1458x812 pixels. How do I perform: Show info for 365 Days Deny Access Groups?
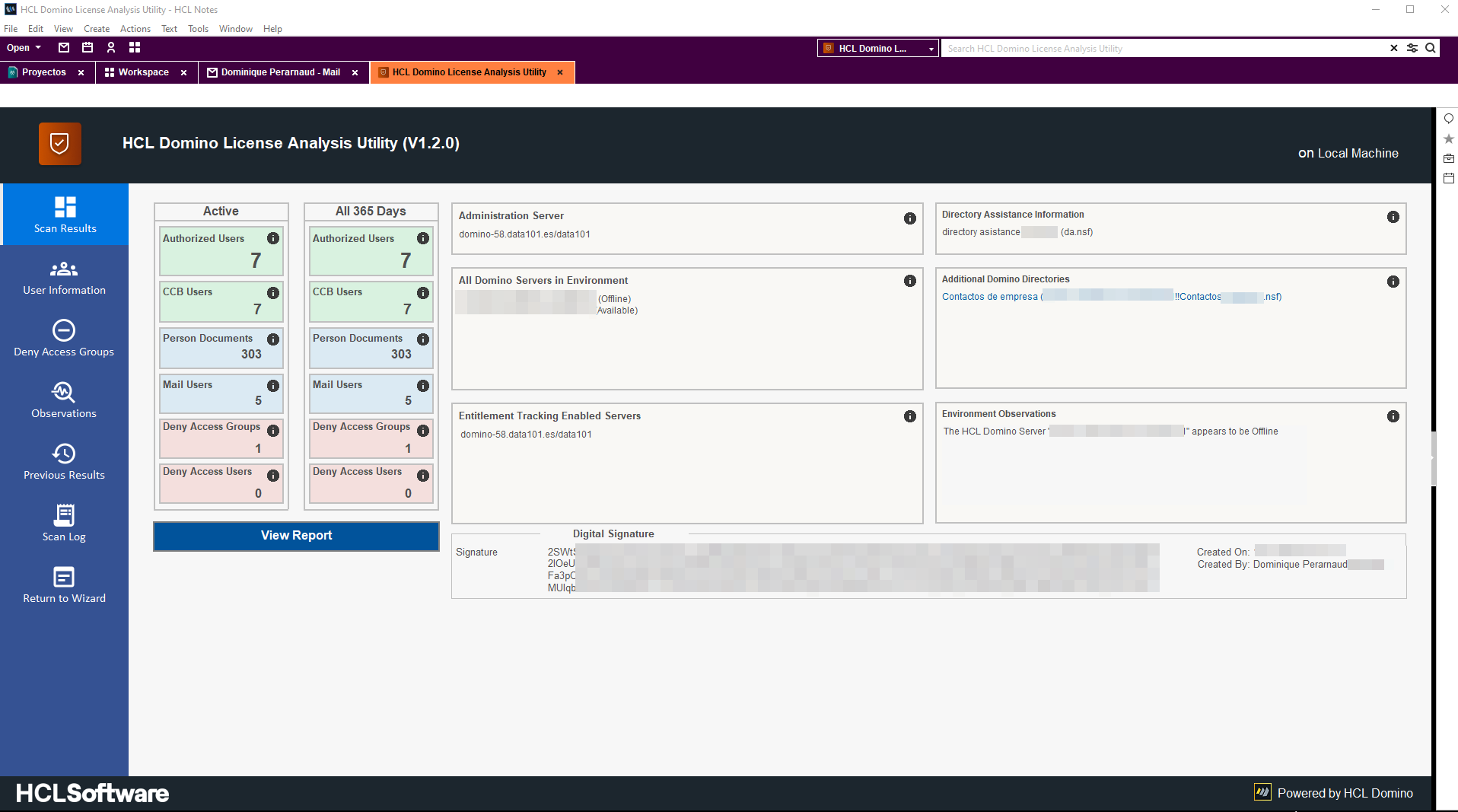(423, 431)
